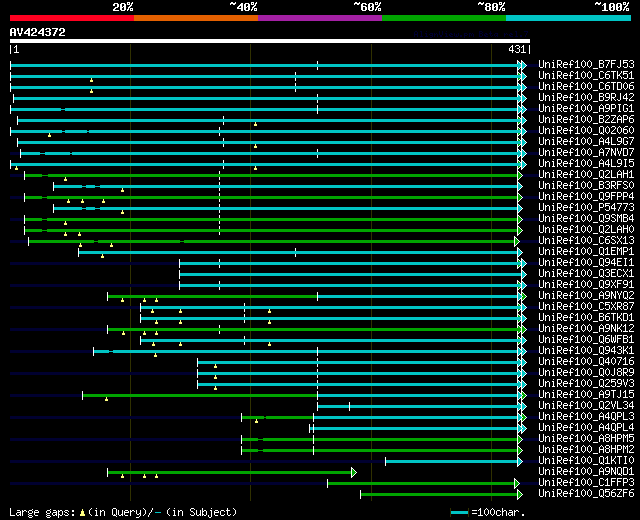Click the white query sequence bar
This screenshot has width=640, height=520.
[x=270, y=41]
